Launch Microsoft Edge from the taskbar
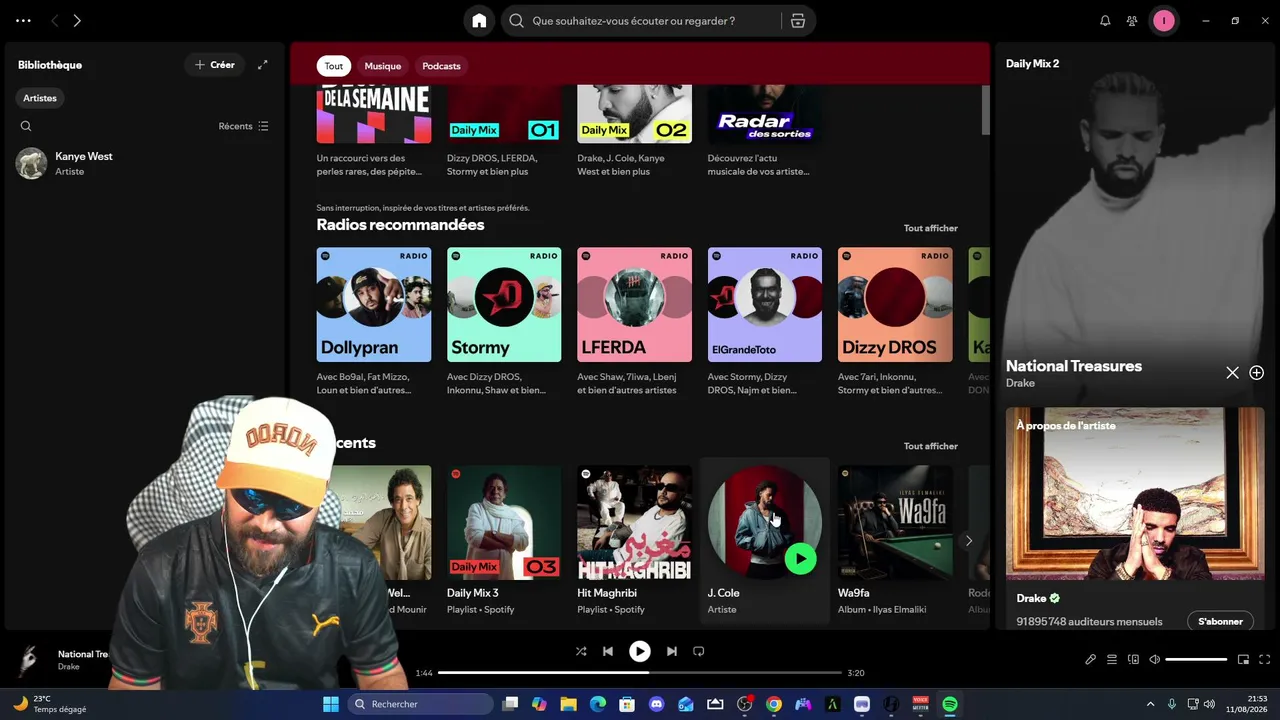 pyautogui.click(x=597, y=704)
